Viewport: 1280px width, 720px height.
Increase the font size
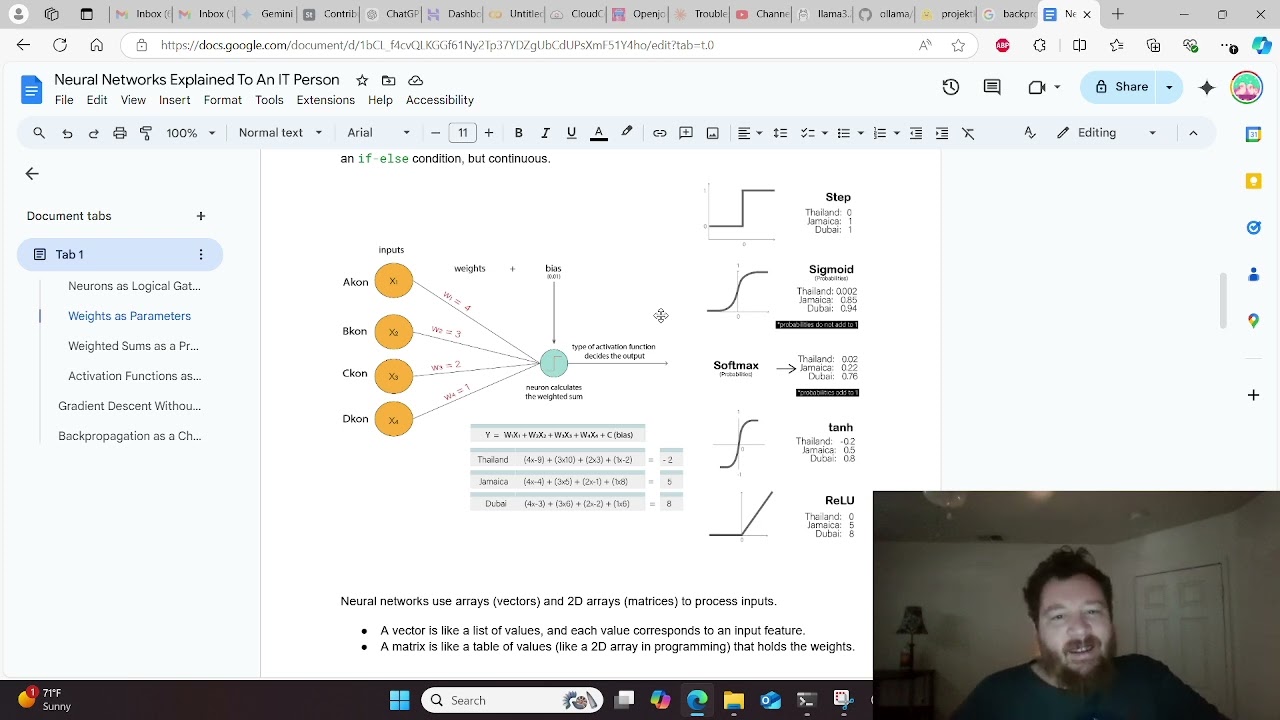489,133
